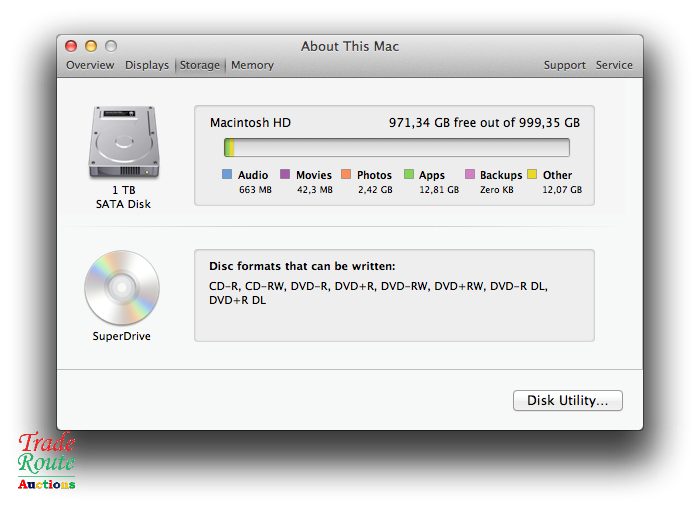Image resolution: width=700 pixels, height=509 pixels.
Task: Click the Trade Route Auctions logo
Action: point(47,461)
